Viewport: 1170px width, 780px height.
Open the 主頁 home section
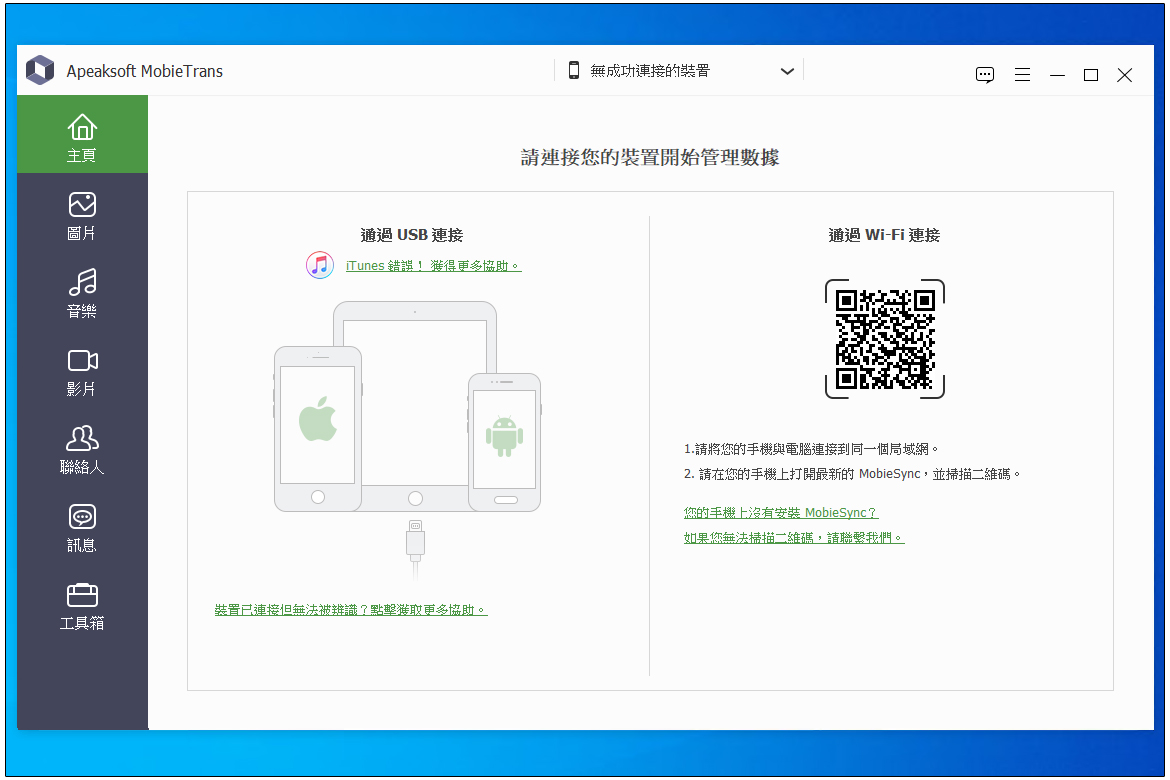pyautogui.click(x=82, y=135)
